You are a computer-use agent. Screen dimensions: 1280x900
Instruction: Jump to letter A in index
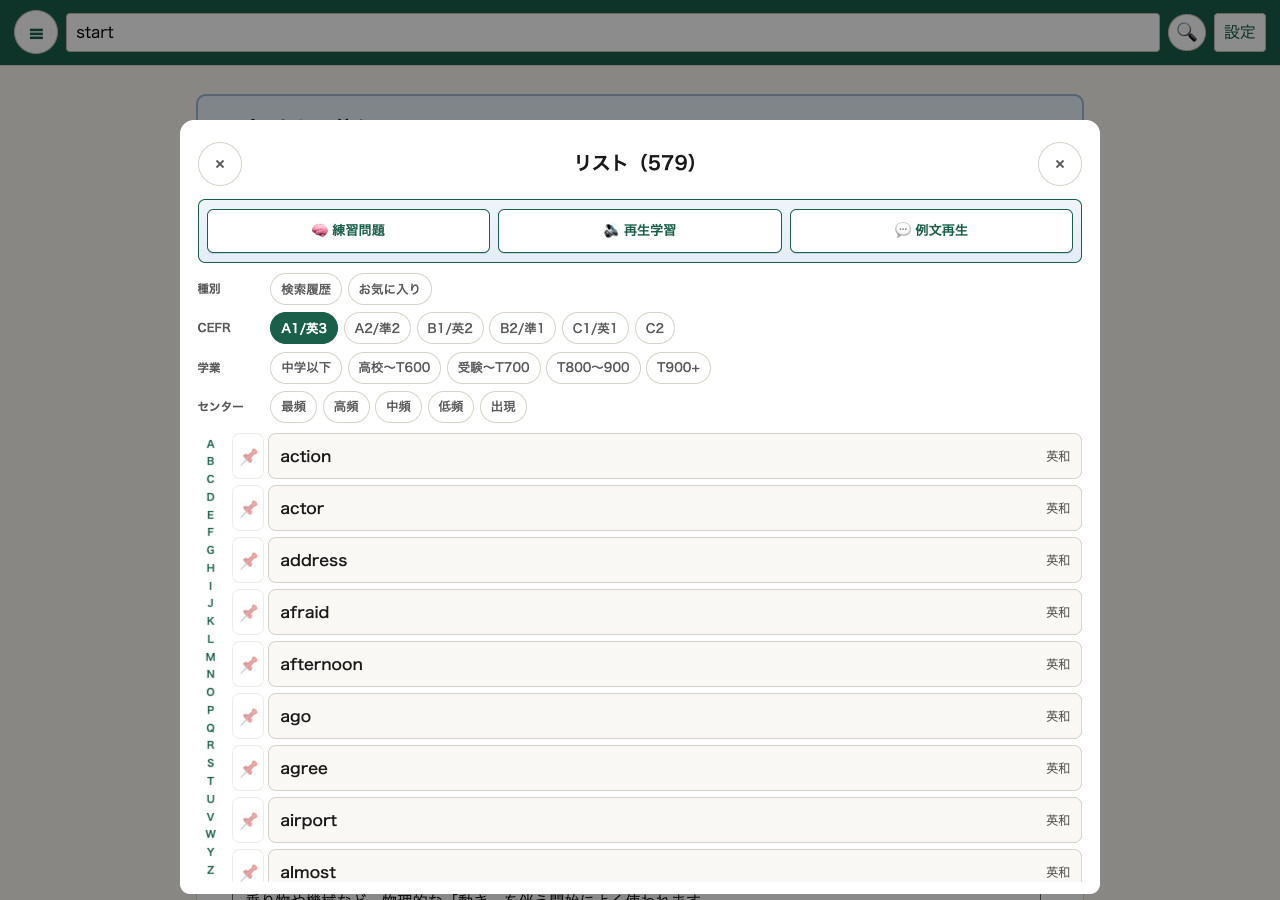click(210, 444)
